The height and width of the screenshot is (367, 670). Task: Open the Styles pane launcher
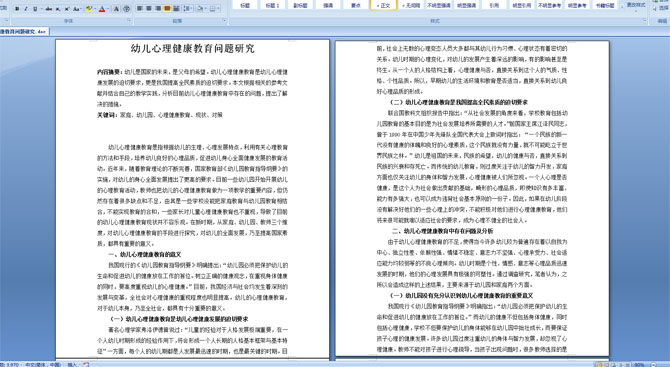tap(645, 20)
